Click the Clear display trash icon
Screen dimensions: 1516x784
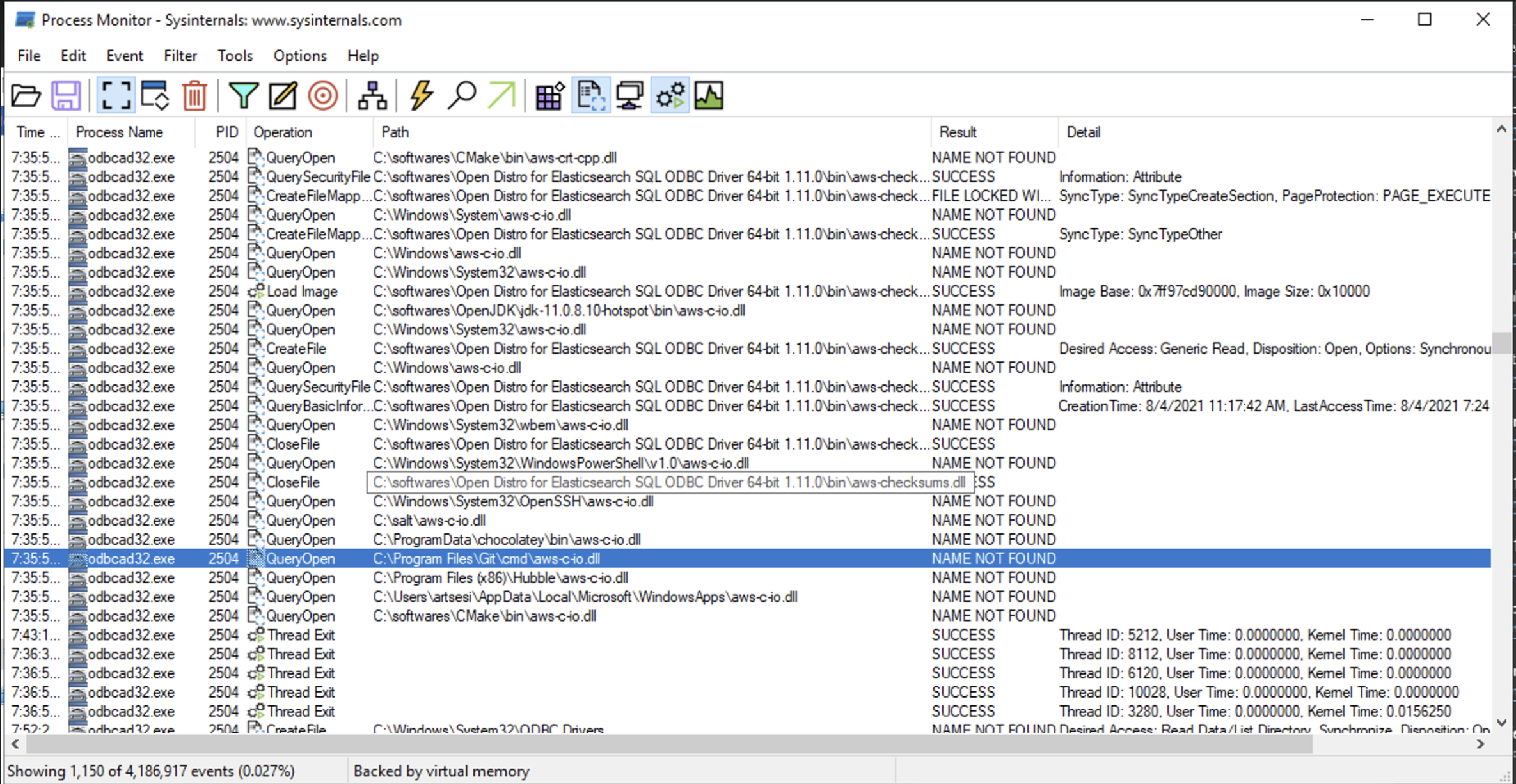[x=194, y=96]
